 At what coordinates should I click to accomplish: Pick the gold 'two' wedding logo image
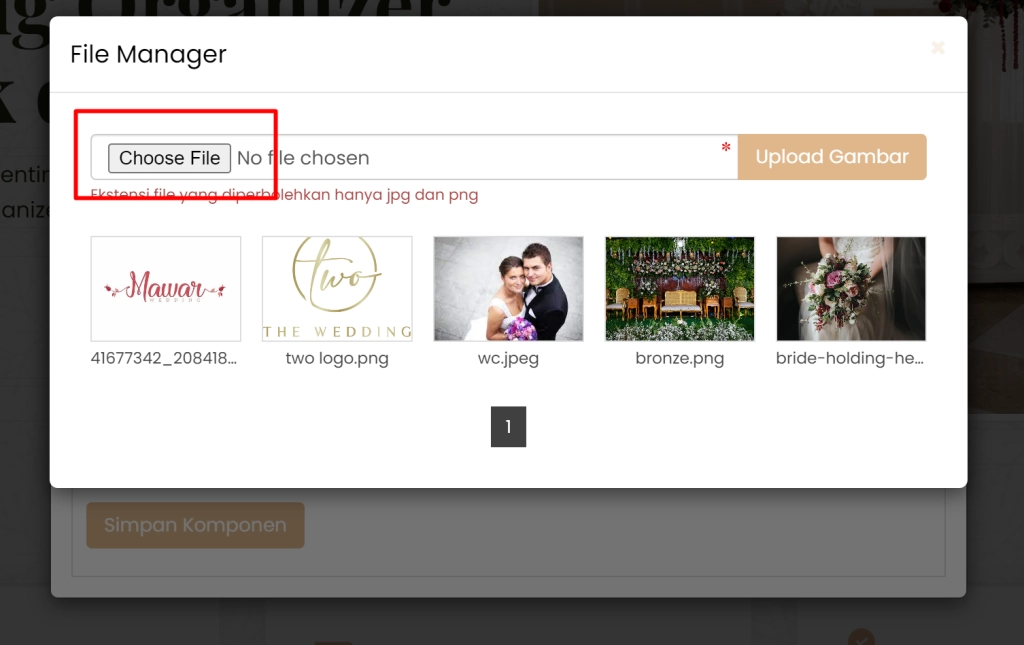(337, 289)
